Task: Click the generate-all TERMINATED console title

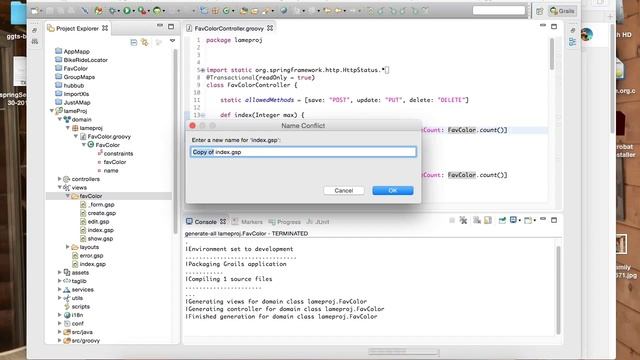Action: 247,233
